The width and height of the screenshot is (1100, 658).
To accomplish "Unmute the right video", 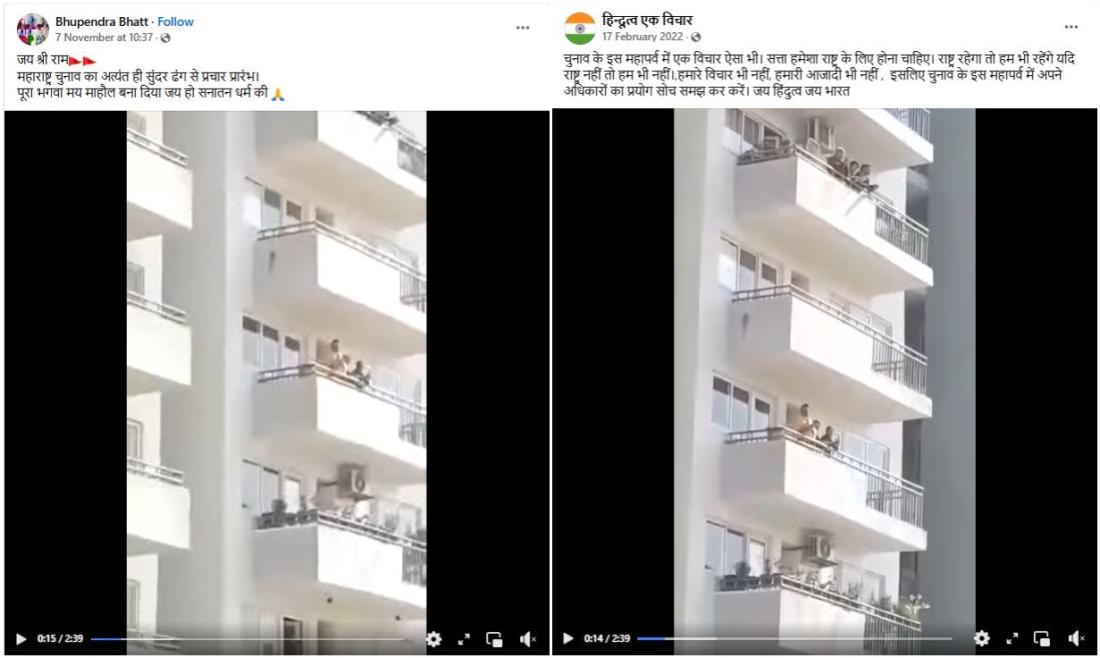I will 1076,638.
